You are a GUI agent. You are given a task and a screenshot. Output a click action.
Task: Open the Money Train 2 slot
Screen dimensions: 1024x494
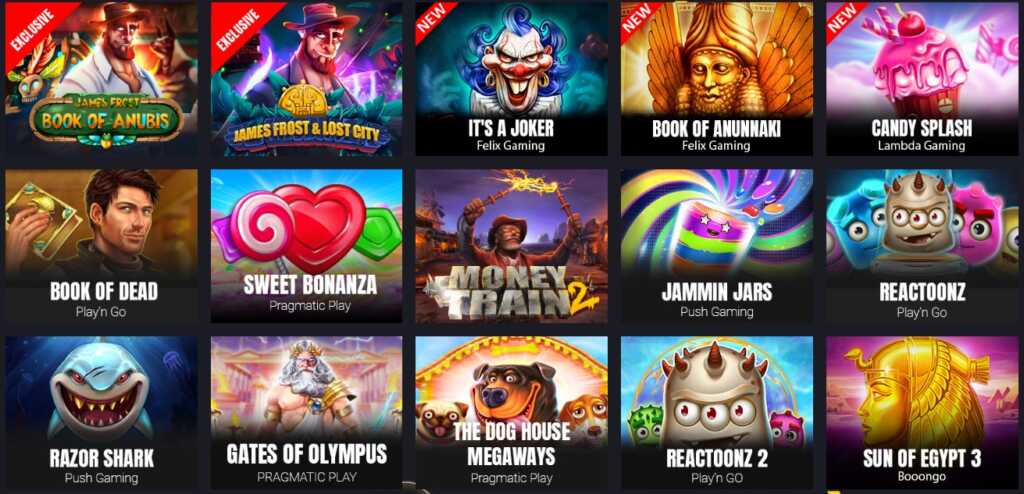(511, 246)
